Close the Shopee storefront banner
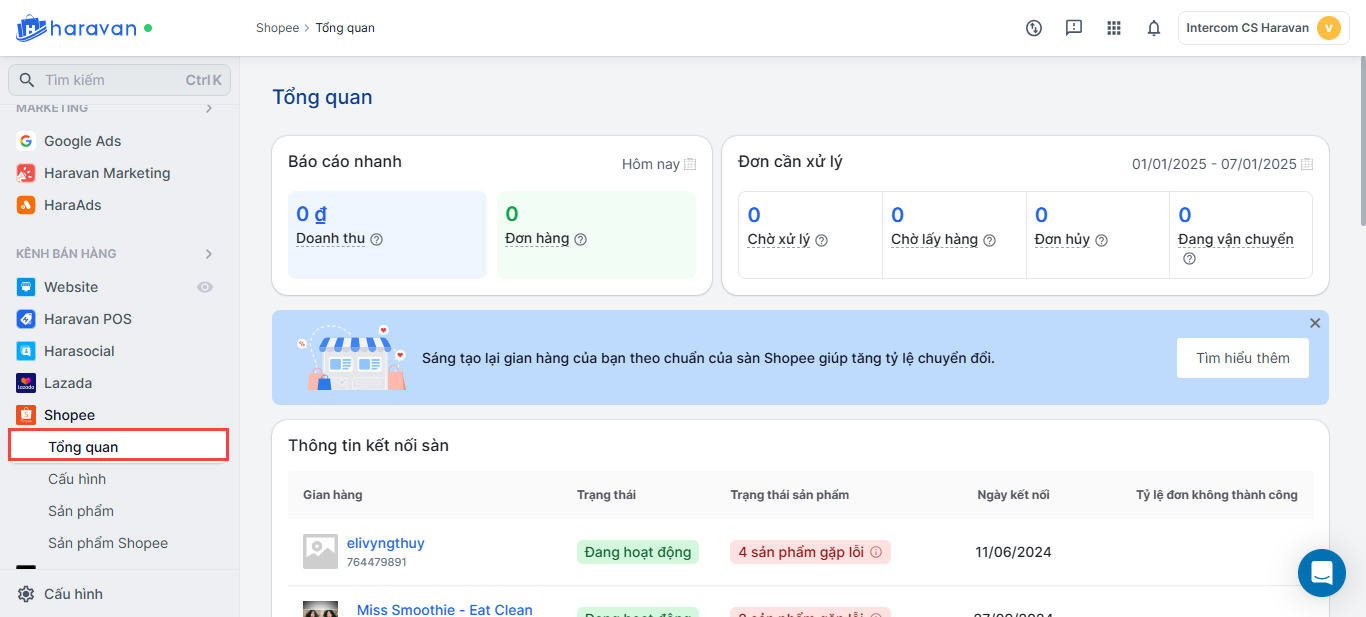Image resolution: width=1366 pixels, height=617 pixels. pyautogui.click(x=1315, y=323)
